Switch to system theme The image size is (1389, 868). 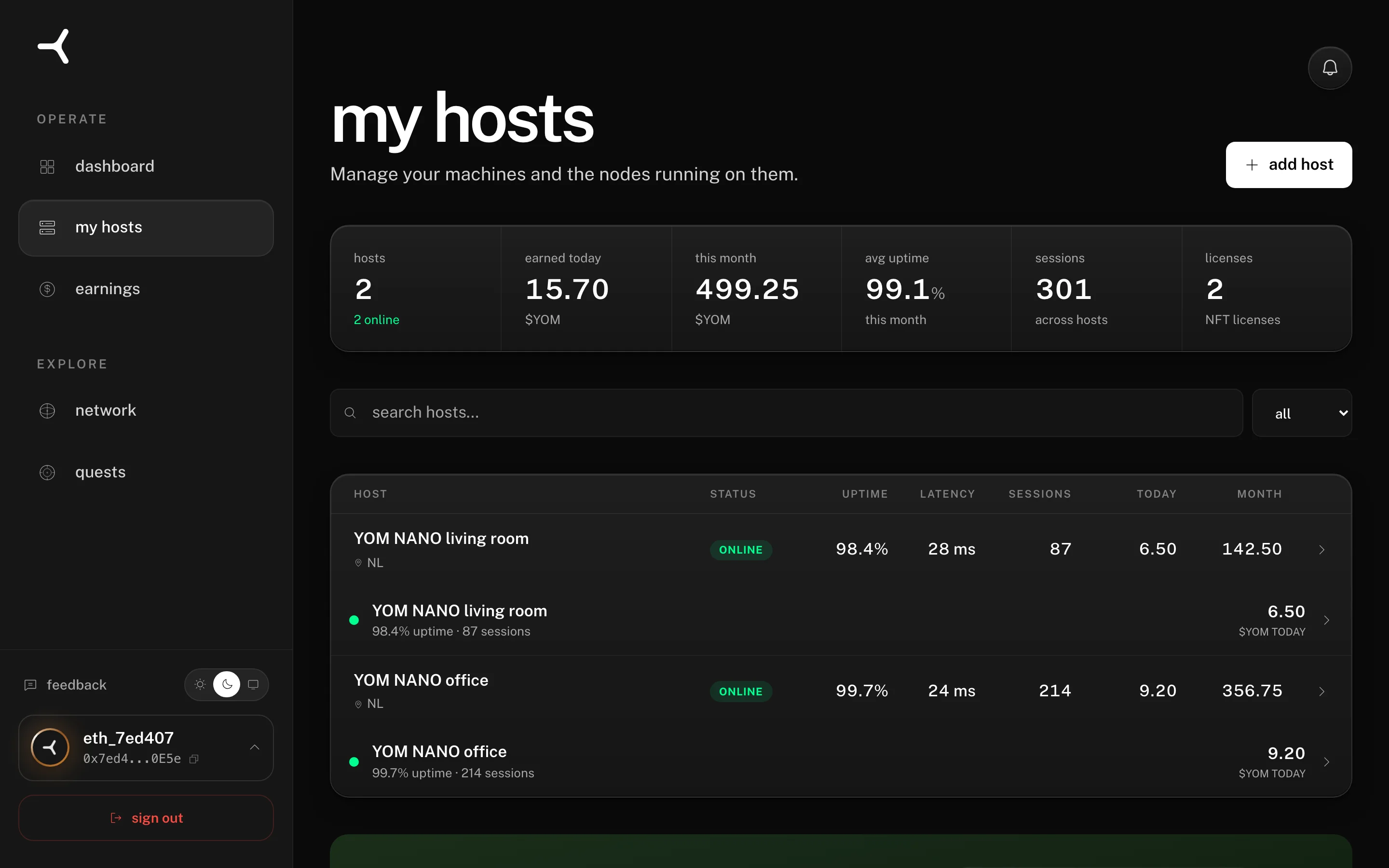pyautogui.click(x=253, y=684)
